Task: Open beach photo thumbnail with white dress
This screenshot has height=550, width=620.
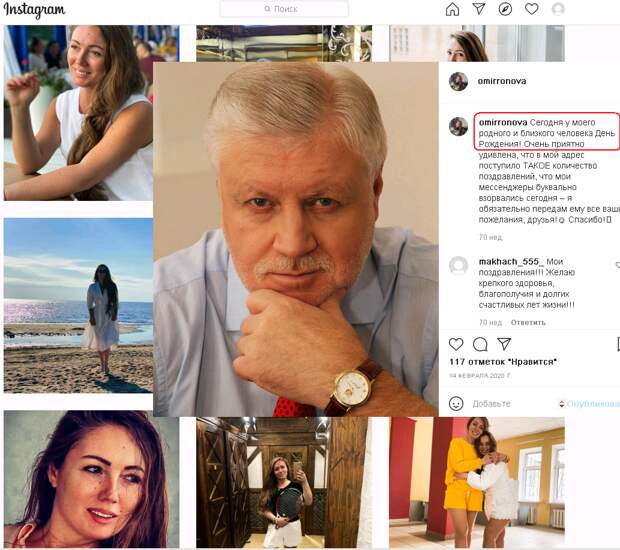Action: click(78, 306)
